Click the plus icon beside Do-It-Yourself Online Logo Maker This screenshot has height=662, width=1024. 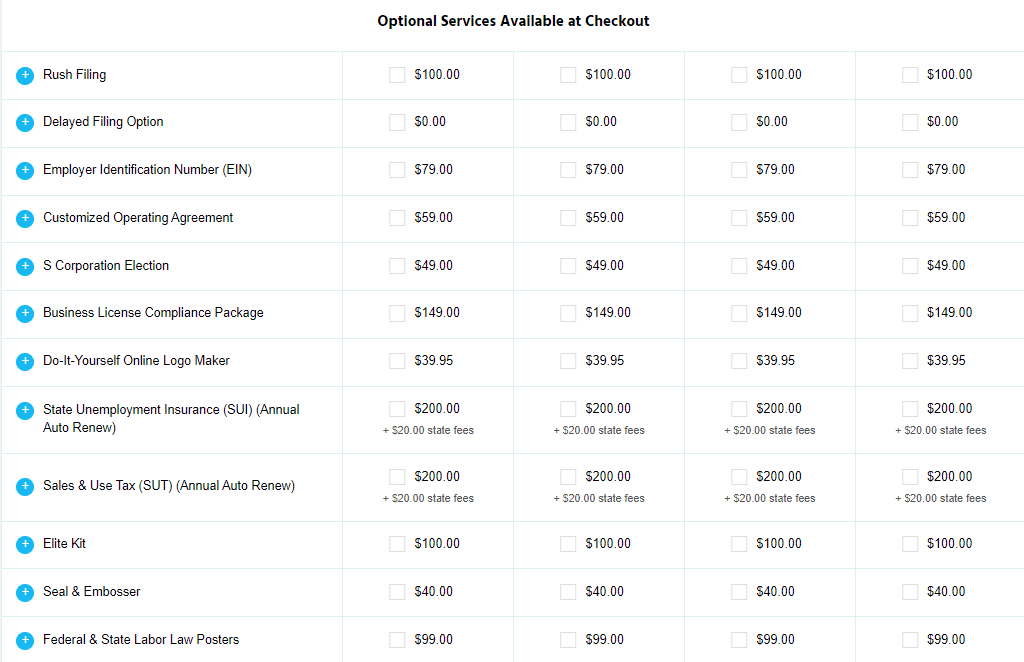(x=26, y=361)
